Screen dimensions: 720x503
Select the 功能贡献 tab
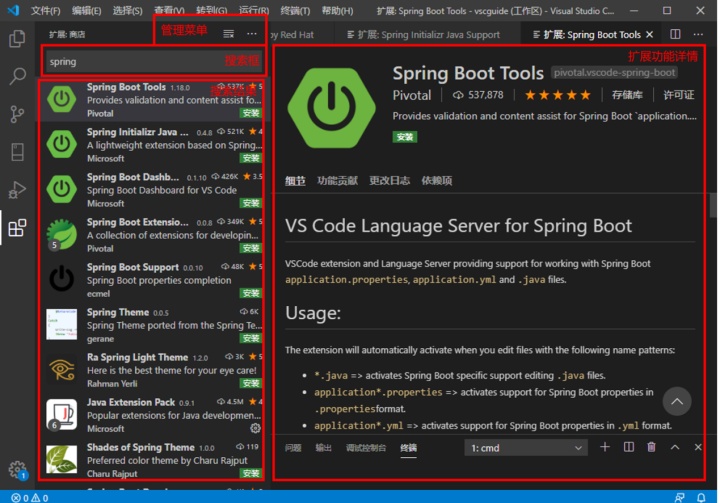click(337, 181)
